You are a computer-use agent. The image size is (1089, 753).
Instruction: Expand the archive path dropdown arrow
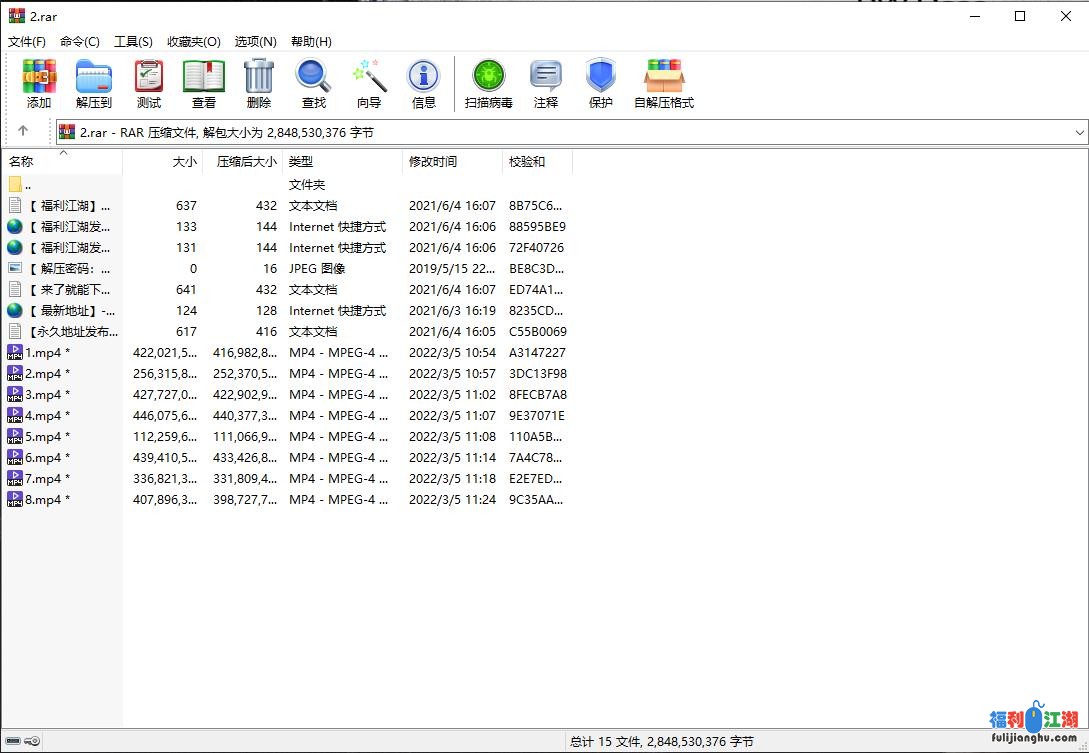[x=1079, y=132]
